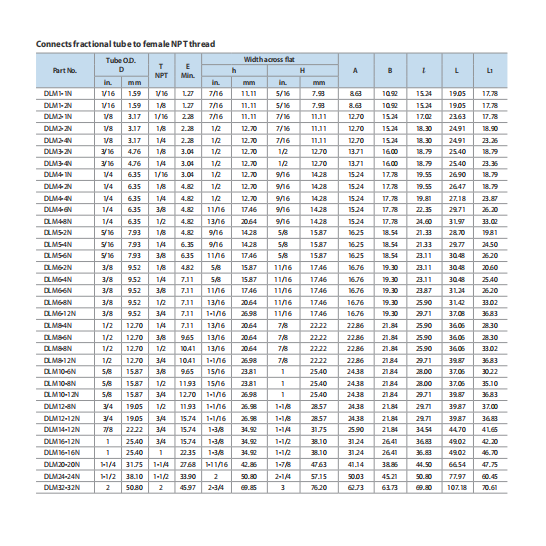Click the table title about female NPT thread
The width and height of the screenshot is (546, 546).
click(125, 44)
